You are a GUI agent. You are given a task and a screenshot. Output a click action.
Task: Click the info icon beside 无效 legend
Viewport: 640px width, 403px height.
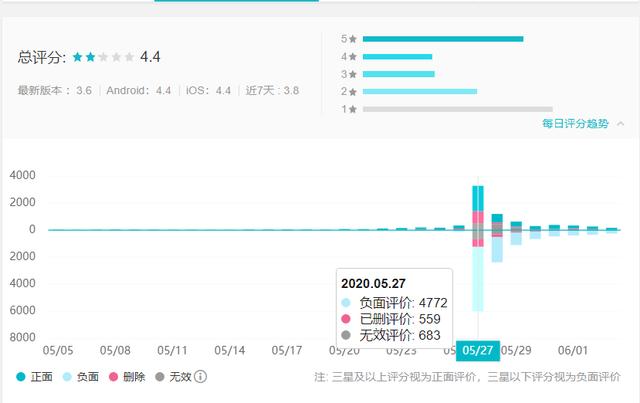tap(200, 377)
